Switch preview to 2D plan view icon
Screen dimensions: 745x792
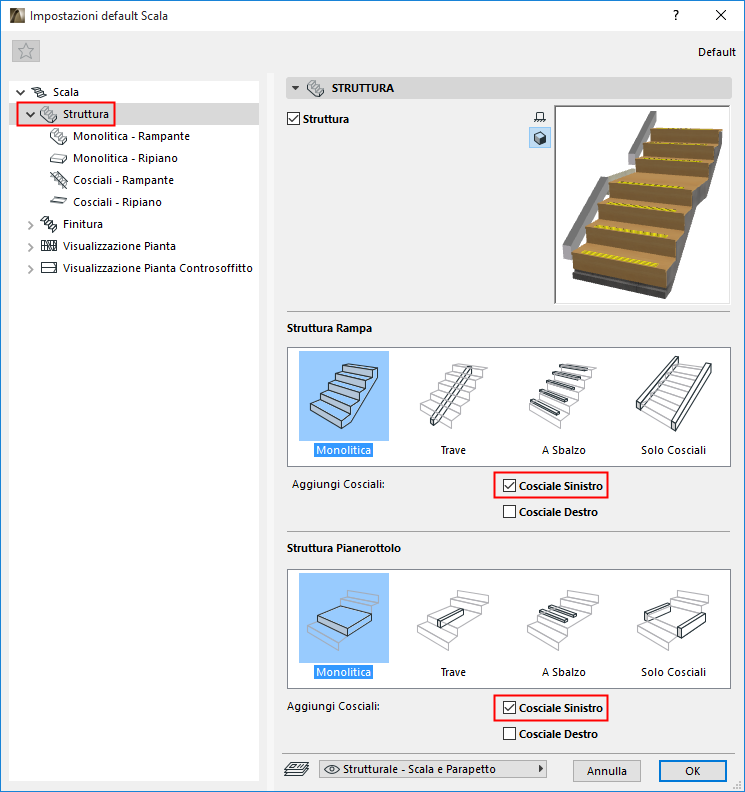click(x=539, y=117)
